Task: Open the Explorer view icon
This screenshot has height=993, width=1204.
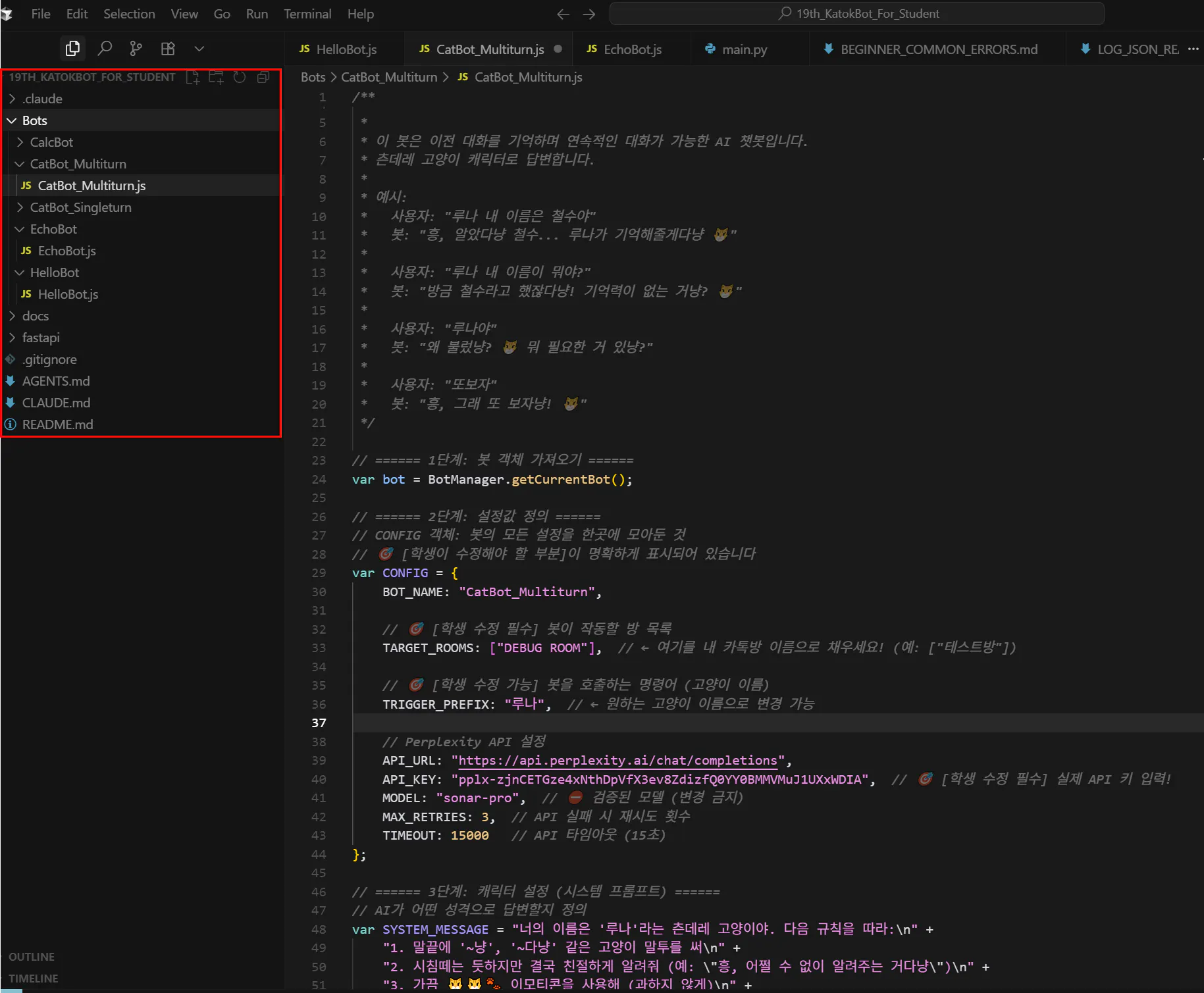Action: (72, 48)
